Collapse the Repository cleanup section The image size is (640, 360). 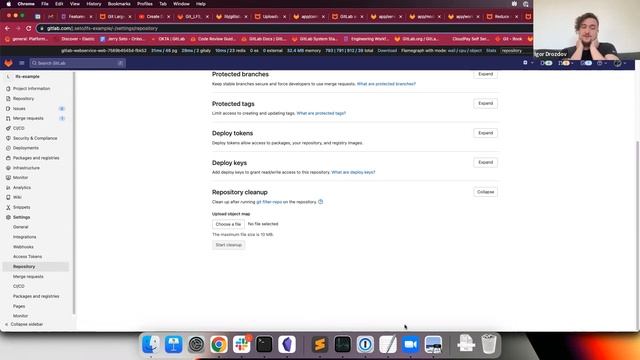[485, 192]
